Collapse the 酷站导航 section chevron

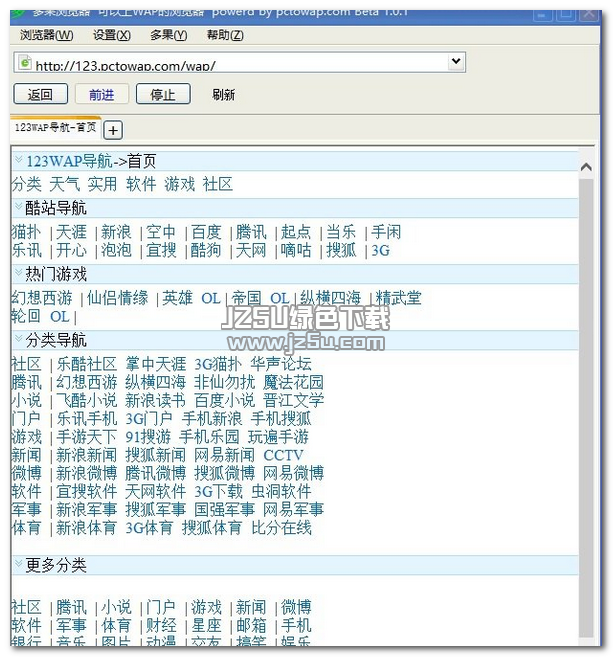click(18, 206)
